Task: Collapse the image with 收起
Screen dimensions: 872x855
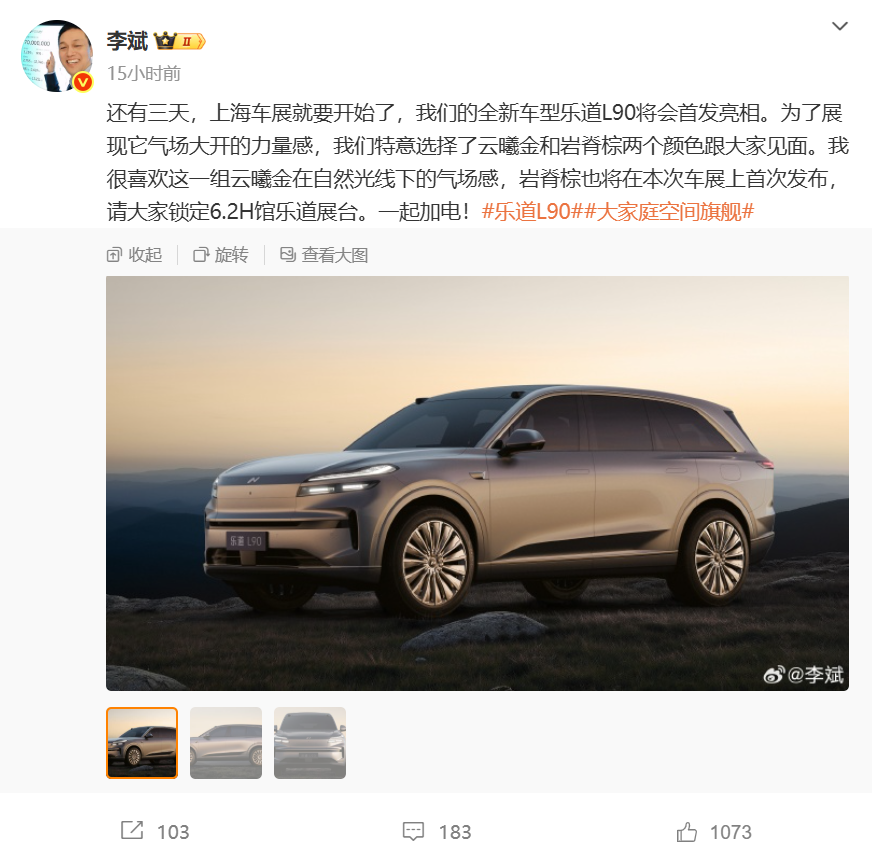Action: pyautogui.click(x=135, y=255)
